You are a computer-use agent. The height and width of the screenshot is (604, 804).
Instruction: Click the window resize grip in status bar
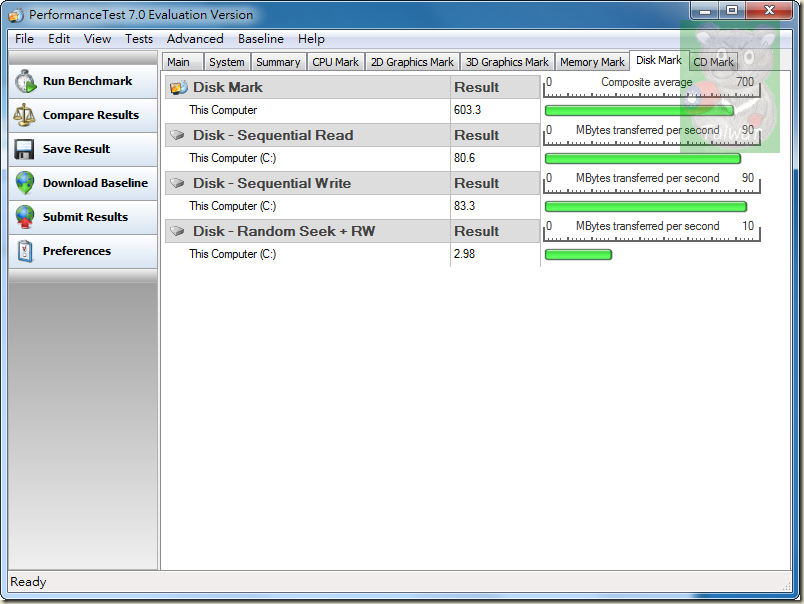click(x=786, y=585)
